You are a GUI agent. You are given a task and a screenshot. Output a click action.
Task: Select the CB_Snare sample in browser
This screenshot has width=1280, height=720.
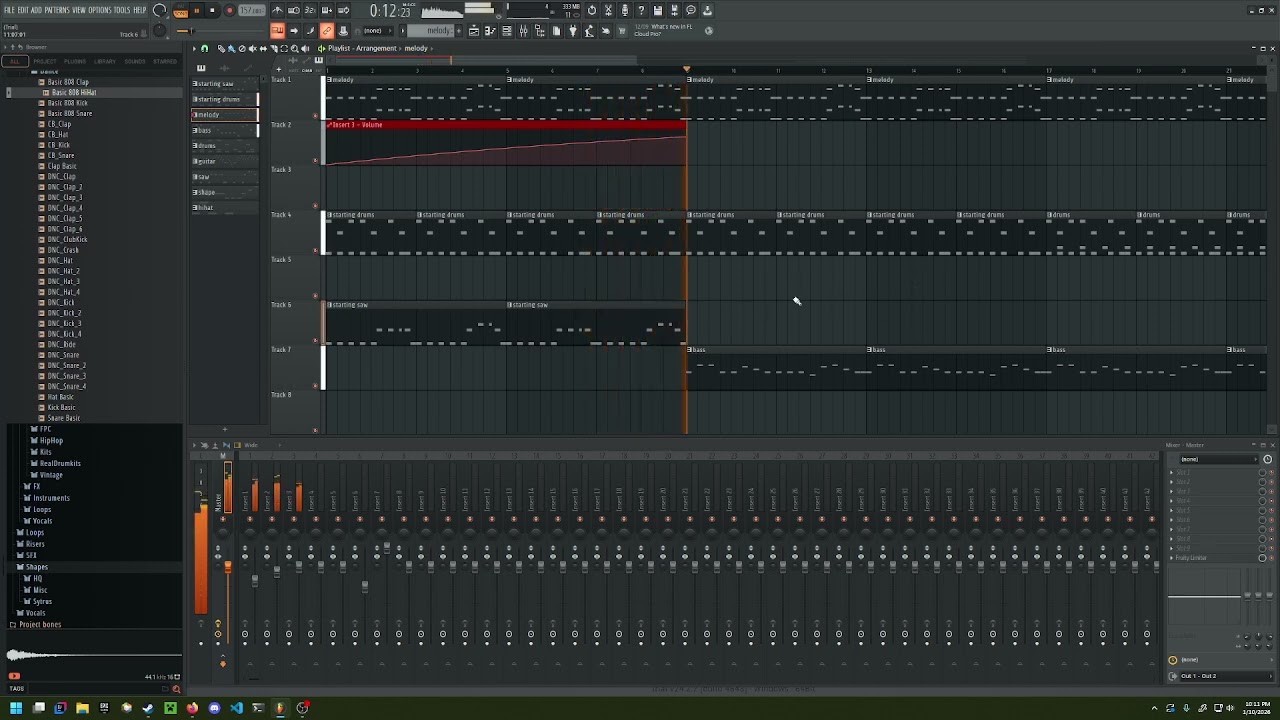pyautogui.click(x=60, y=155)
